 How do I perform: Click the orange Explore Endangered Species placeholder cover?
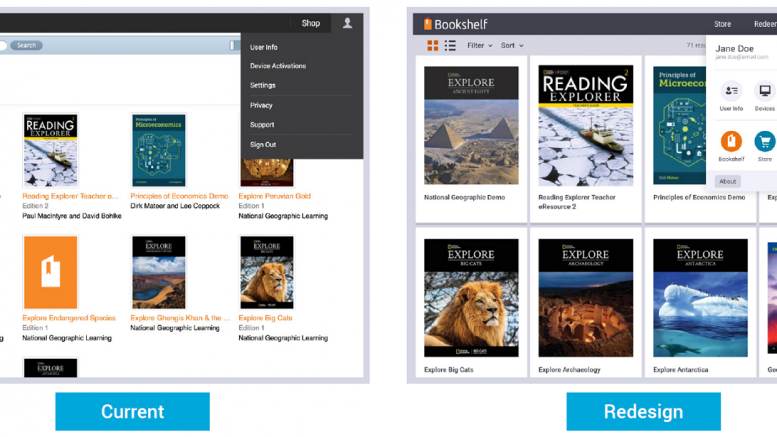[51, 273]
